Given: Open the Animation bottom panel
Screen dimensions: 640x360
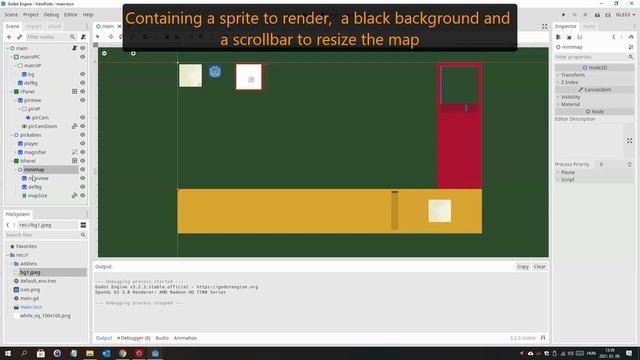Looking at the screenshot, I should [x=185, y=338].
